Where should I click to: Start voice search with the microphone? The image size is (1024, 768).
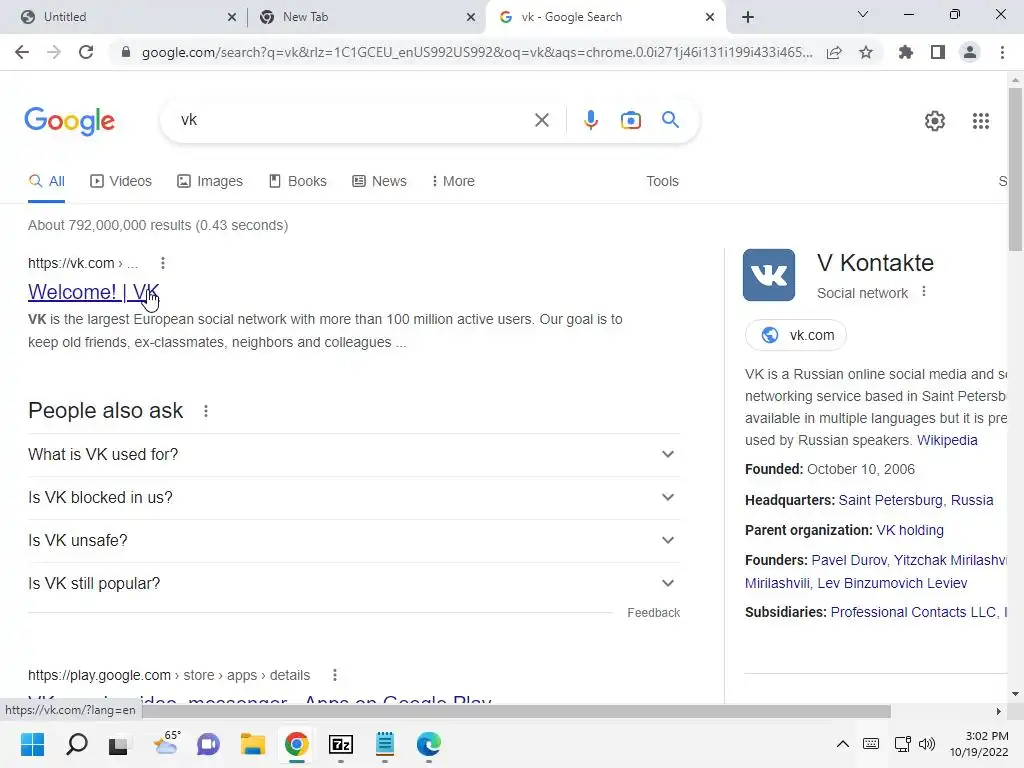coord(590,120)
